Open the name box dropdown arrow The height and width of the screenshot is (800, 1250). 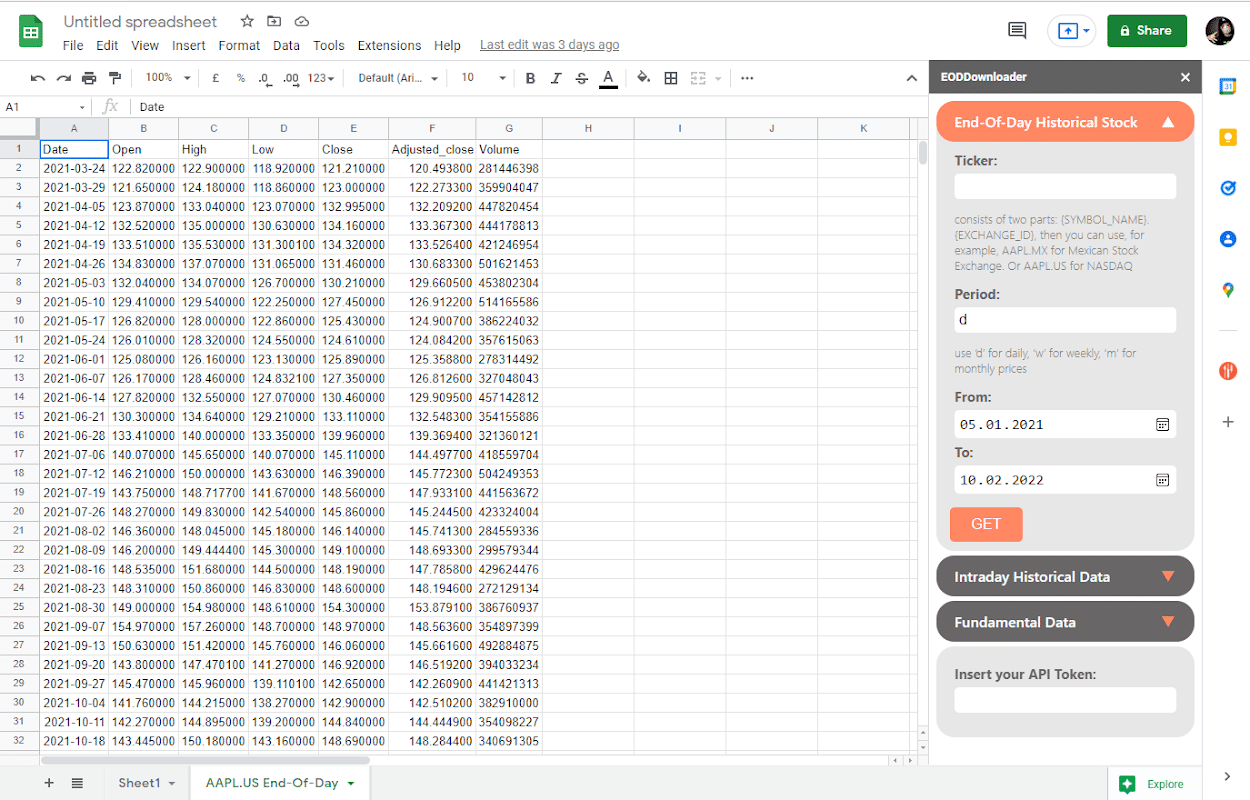[x=82, y=107]
